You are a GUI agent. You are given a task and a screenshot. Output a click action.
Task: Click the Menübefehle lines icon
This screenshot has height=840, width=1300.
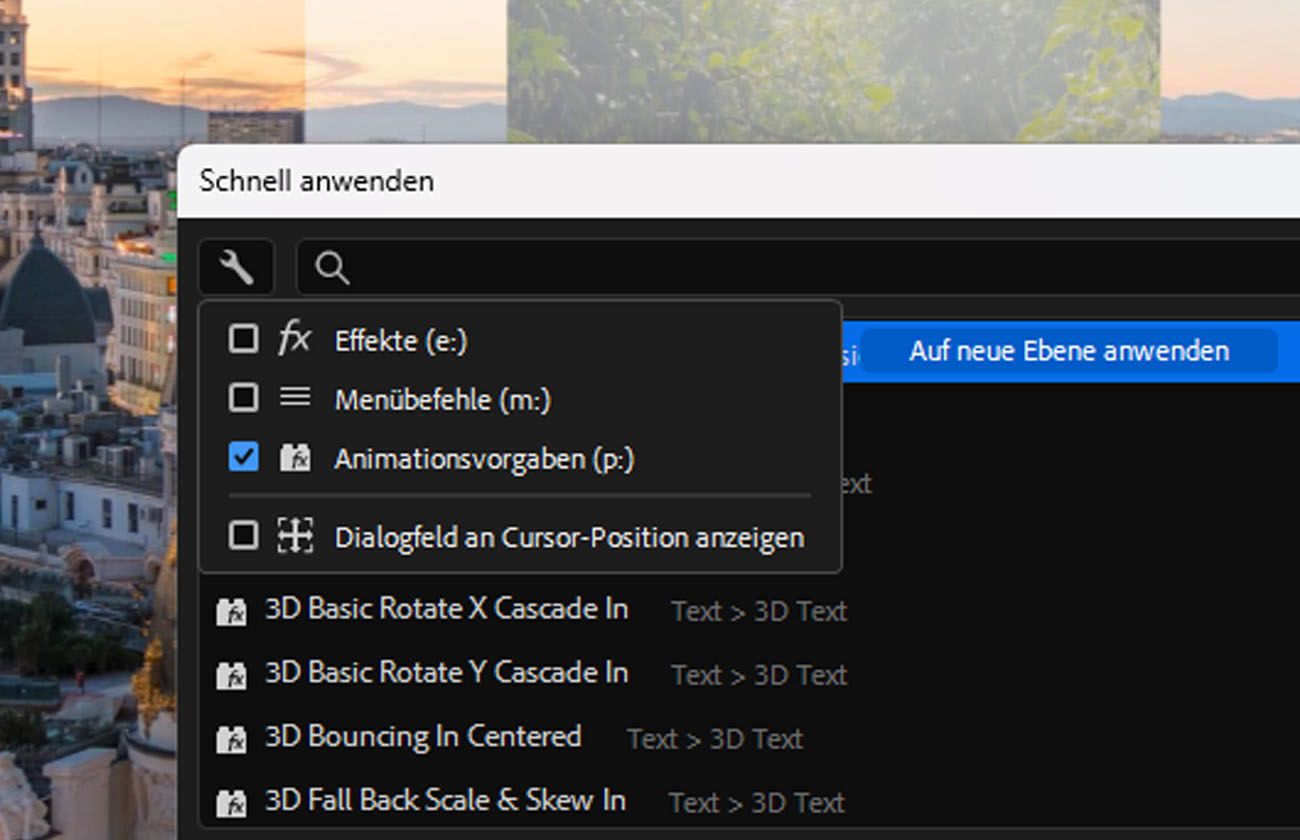295,399
